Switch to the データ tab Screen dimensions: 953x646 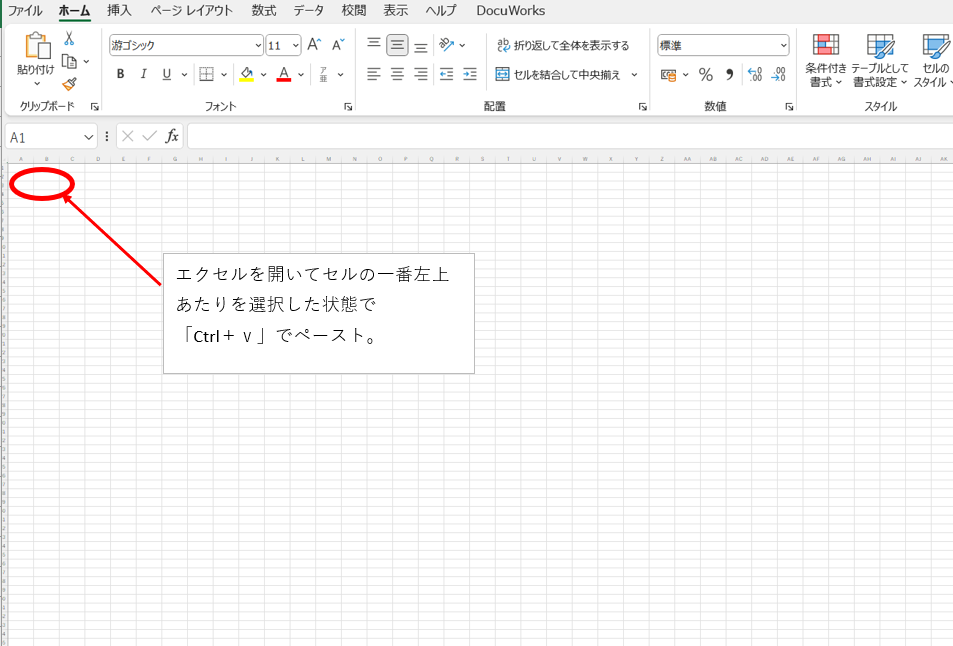309,10
